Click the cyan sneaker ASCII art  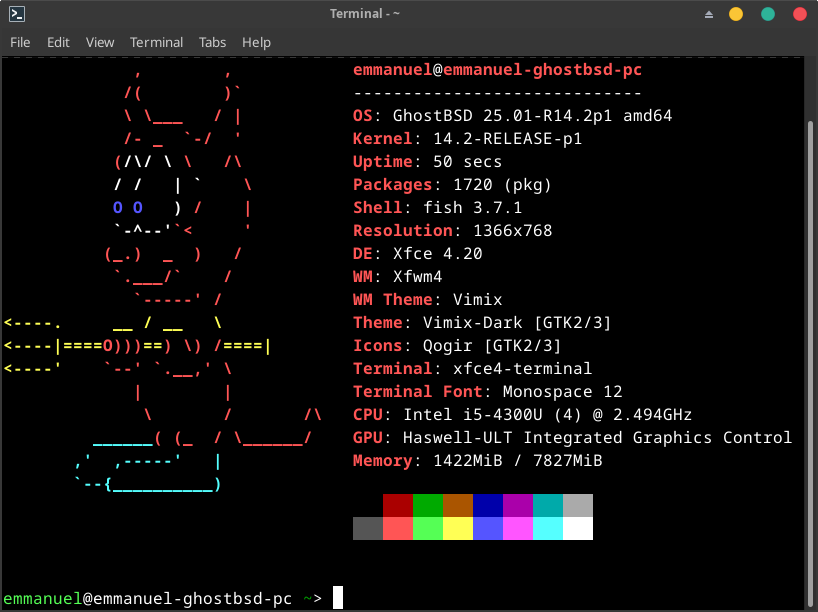point(148,462)
